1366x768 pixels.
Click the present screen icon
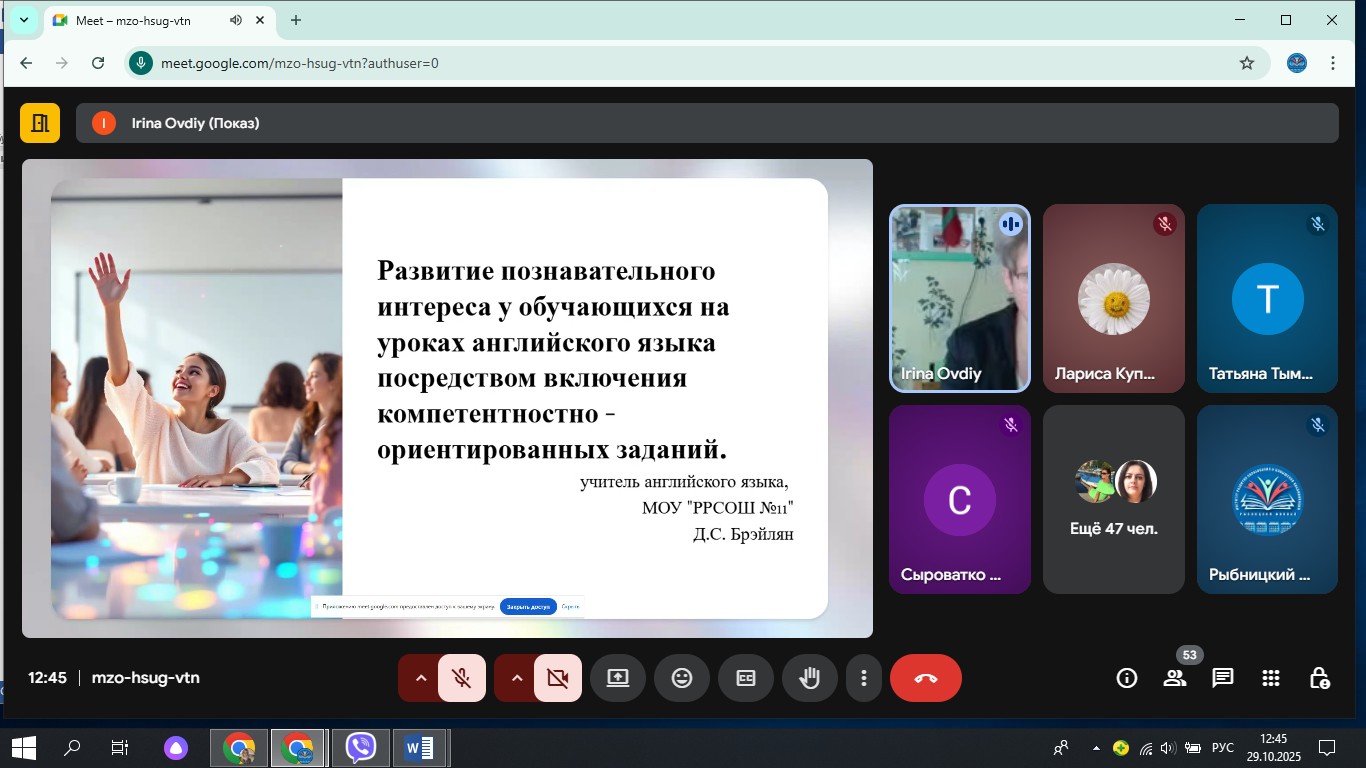tap(617, 678)
